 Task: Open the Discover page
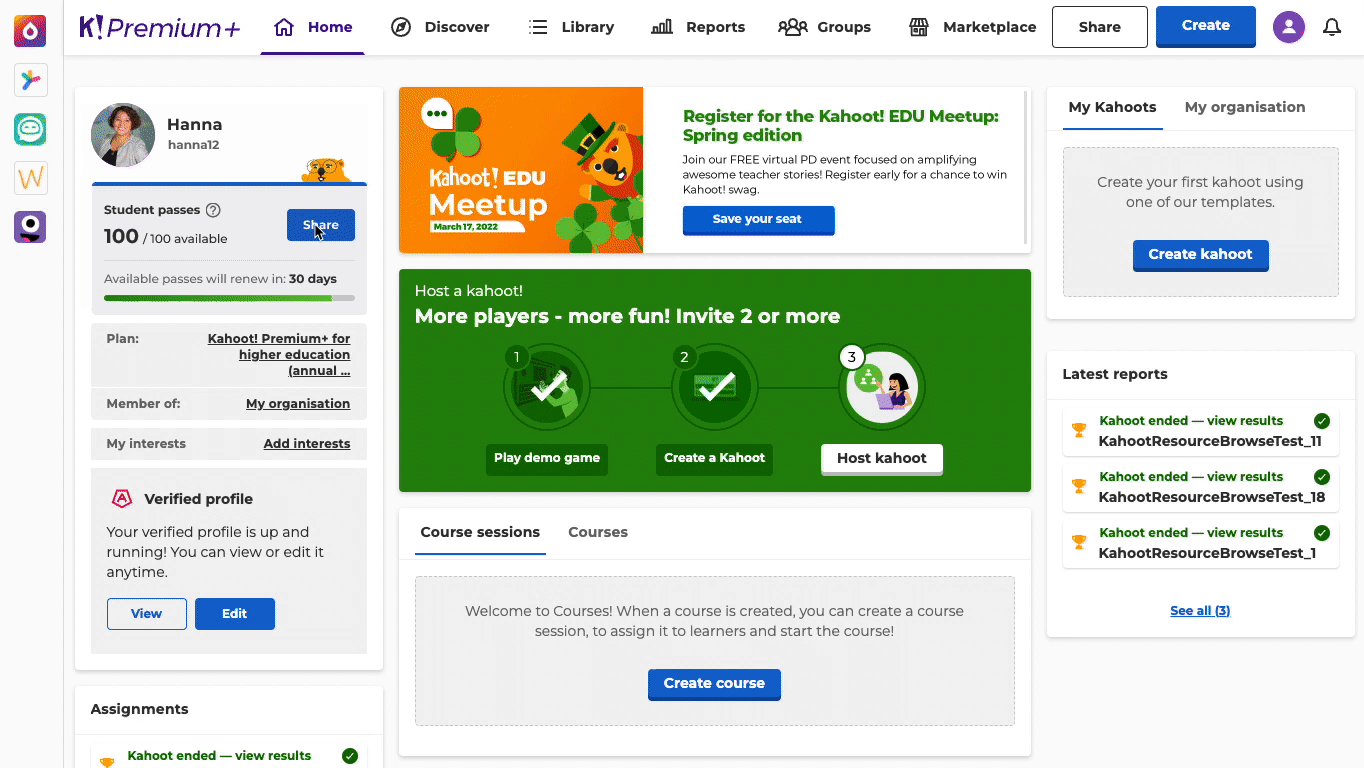coord(440,27)
